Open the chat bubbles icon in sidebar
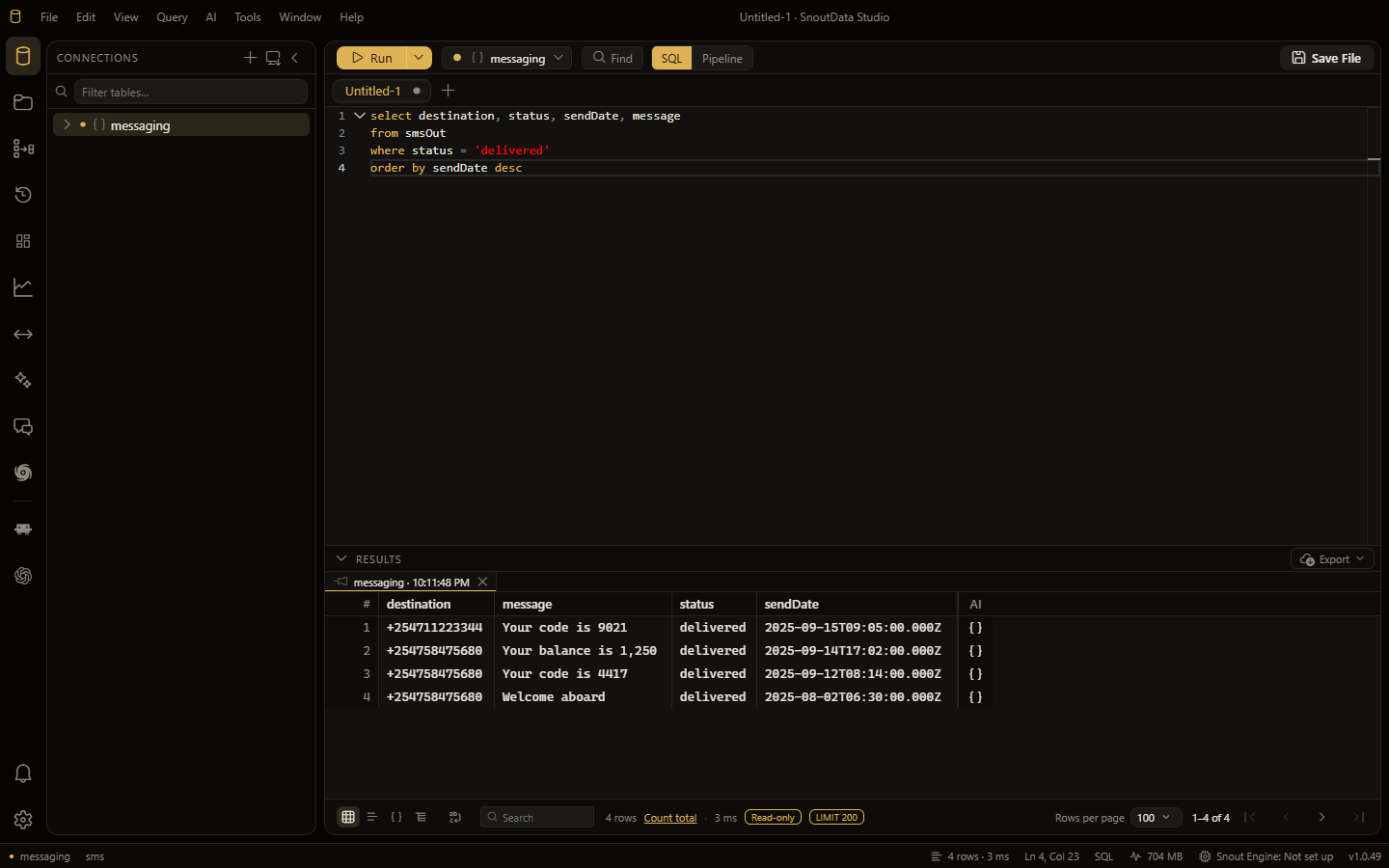The image size is (1389, 868). [x=23, y=426]
